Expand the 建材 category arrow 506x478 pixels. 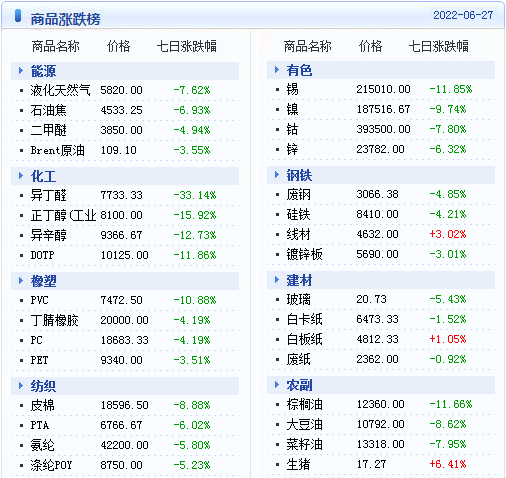[x=277, y=280]
